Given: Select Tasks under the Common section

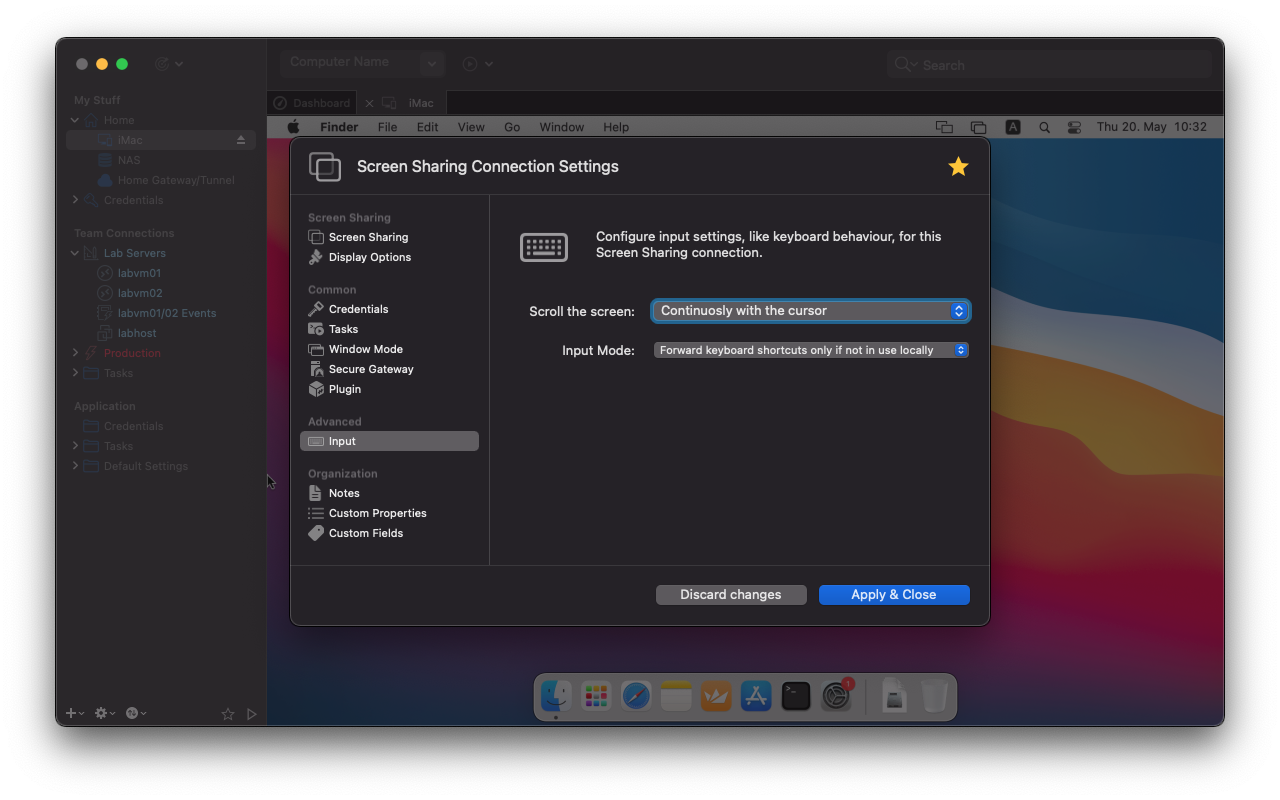Looking at the screenshot, I should pos(341,329).
